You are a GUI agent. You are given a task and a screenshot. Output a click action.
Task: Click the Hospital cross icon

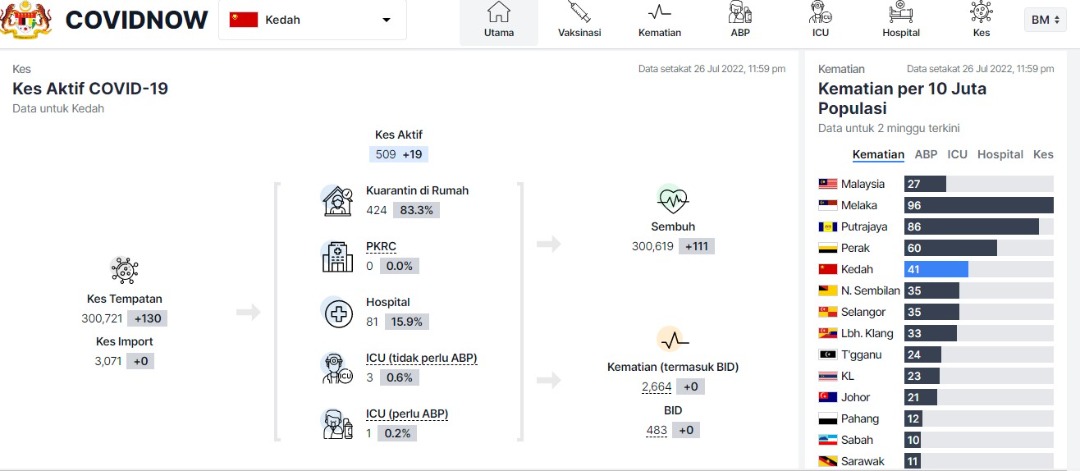(338, 313)
